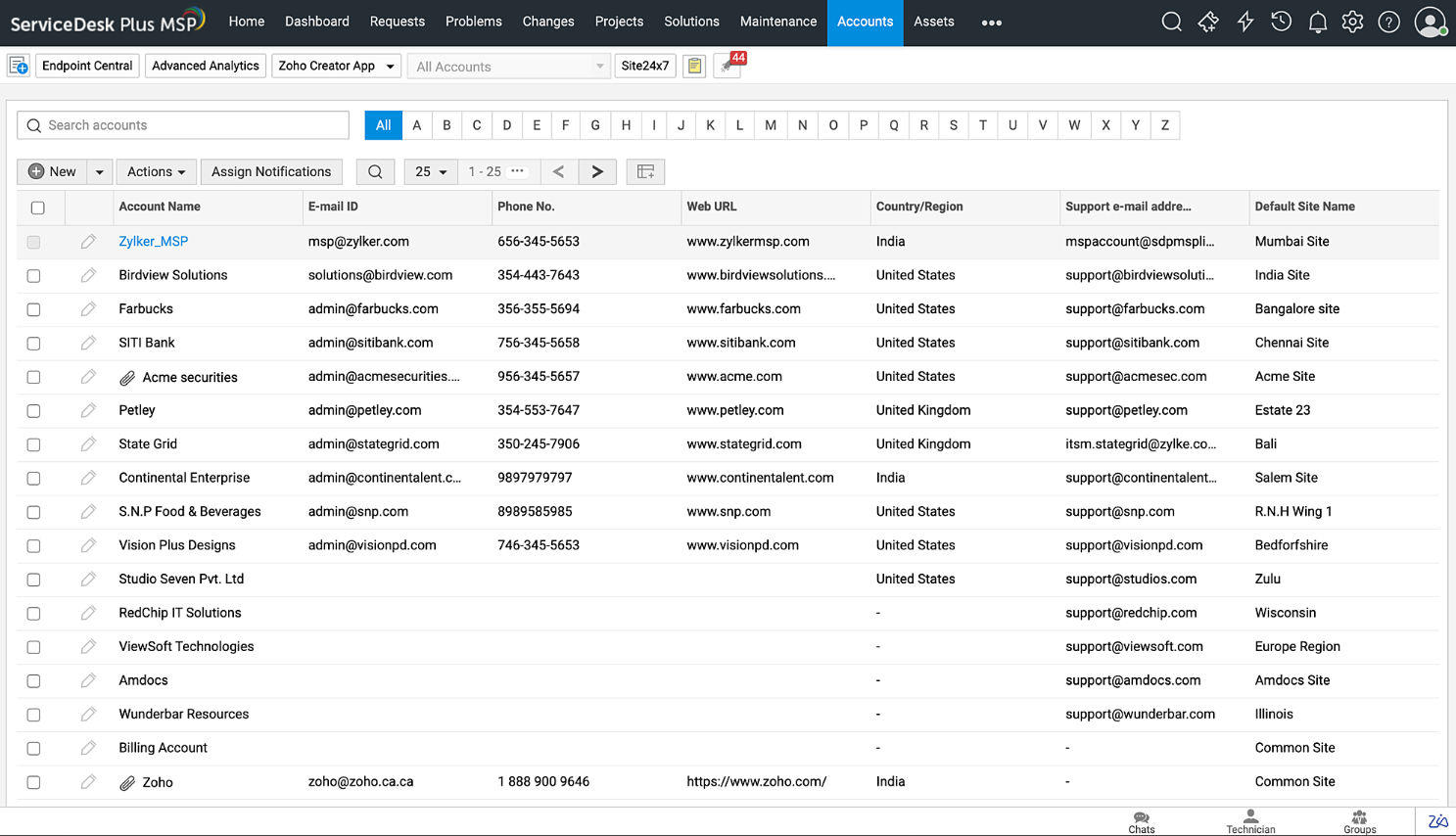The width and height of the screenshot is (1456, 836).
Task: Expand the 25 per page dropdown
Action: click(x=431, y=171)
